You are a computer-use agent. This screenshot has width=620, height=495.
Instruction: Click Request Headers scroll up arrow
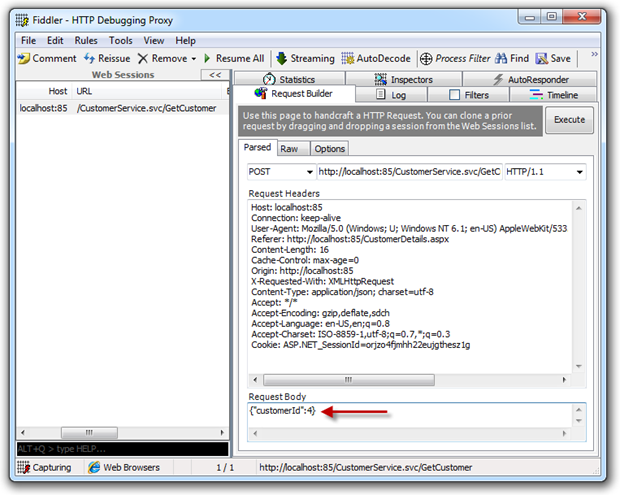[x=579, y=208]
